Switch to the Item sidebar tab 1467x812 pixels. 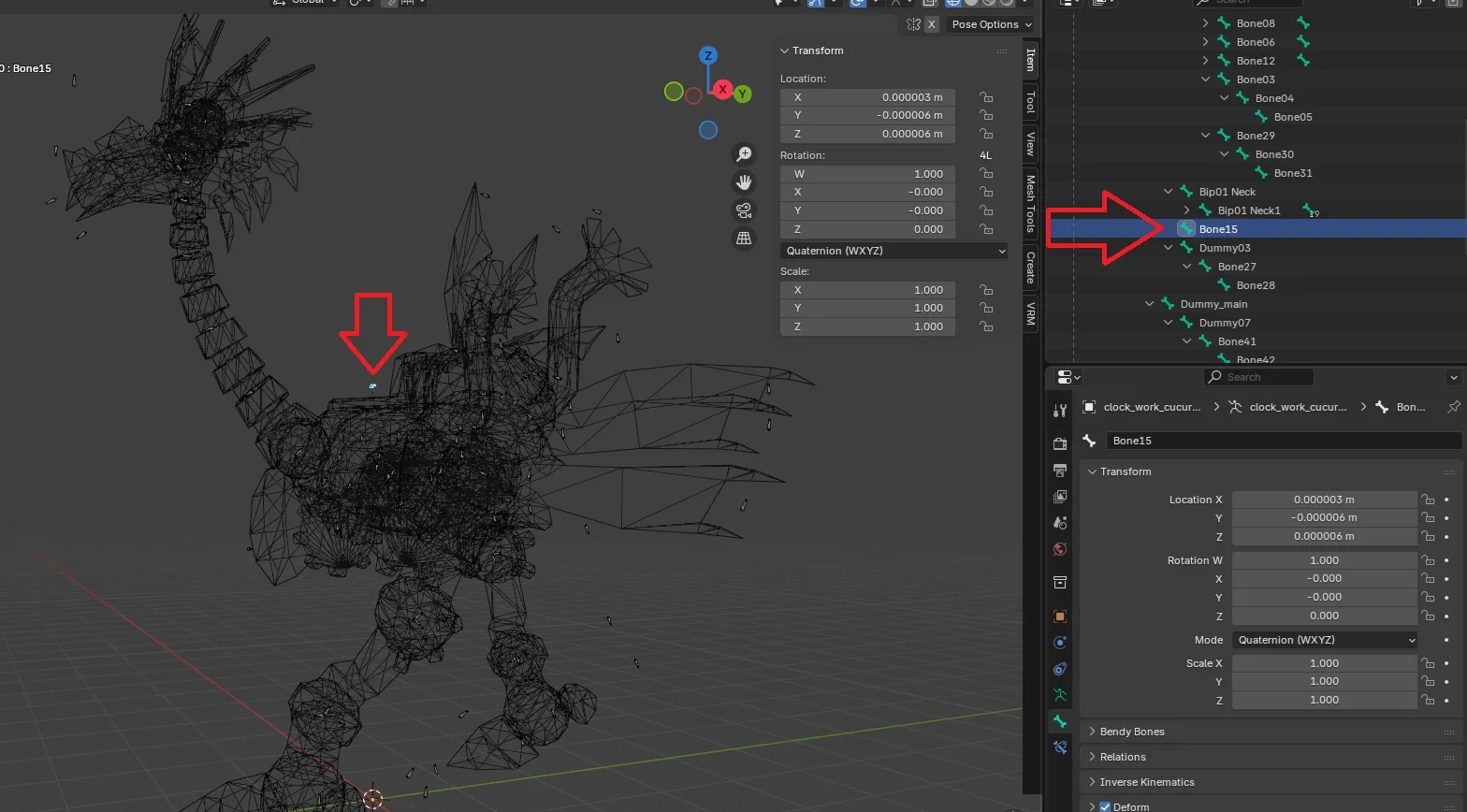(x=1031, y=60)
